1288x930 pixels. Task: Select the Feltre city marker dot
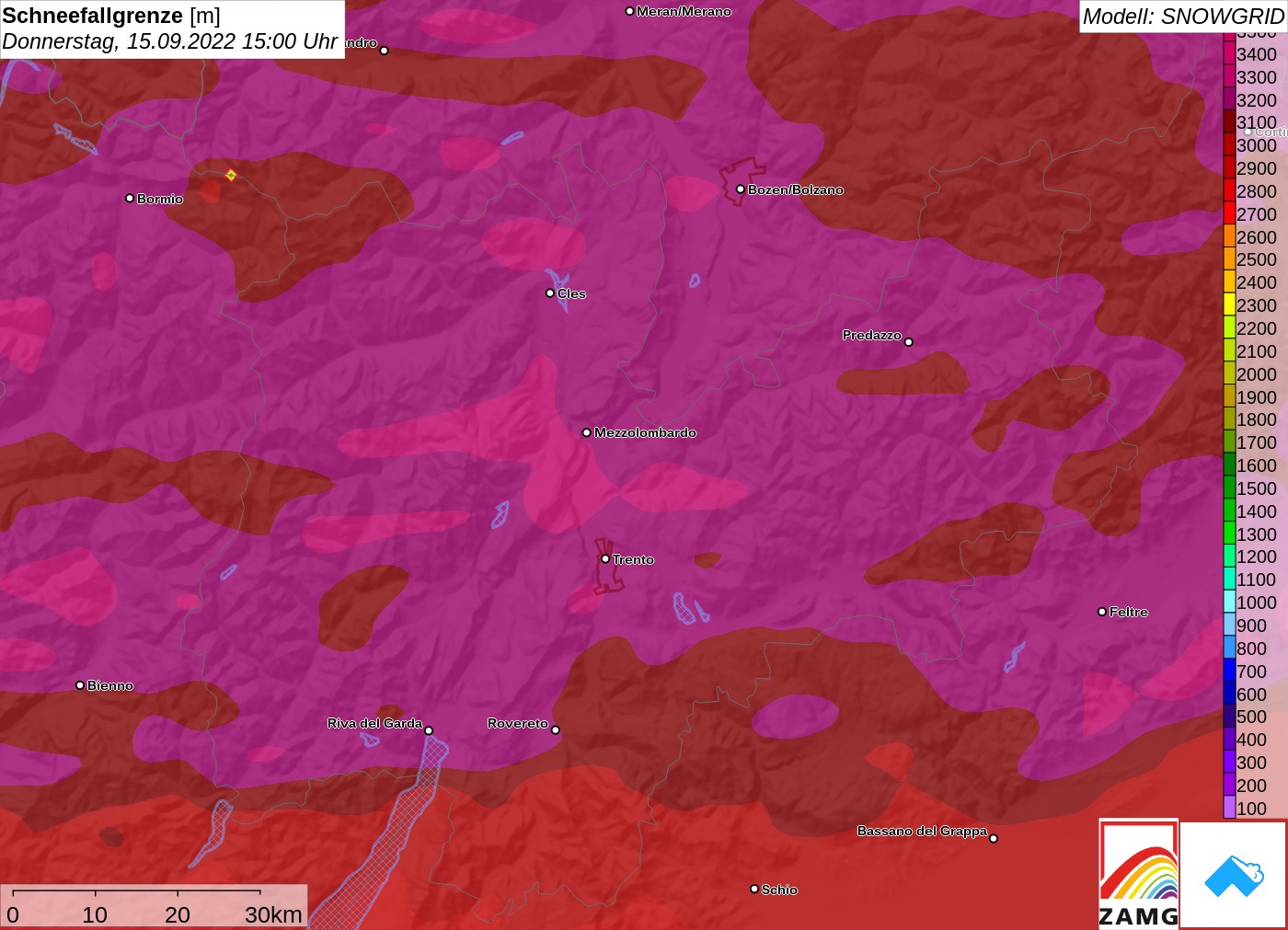tap(1102, 611)
